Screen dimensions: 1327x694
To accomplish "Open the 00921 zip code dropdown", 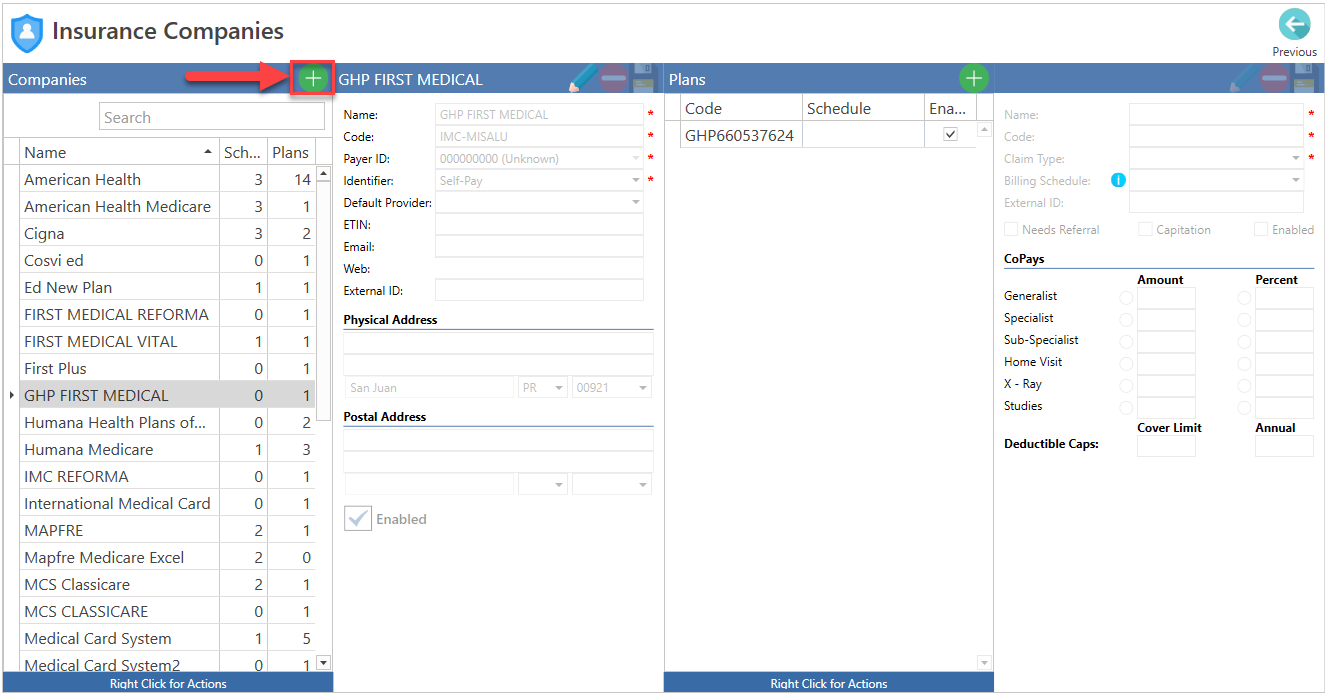I will point(642,388).
